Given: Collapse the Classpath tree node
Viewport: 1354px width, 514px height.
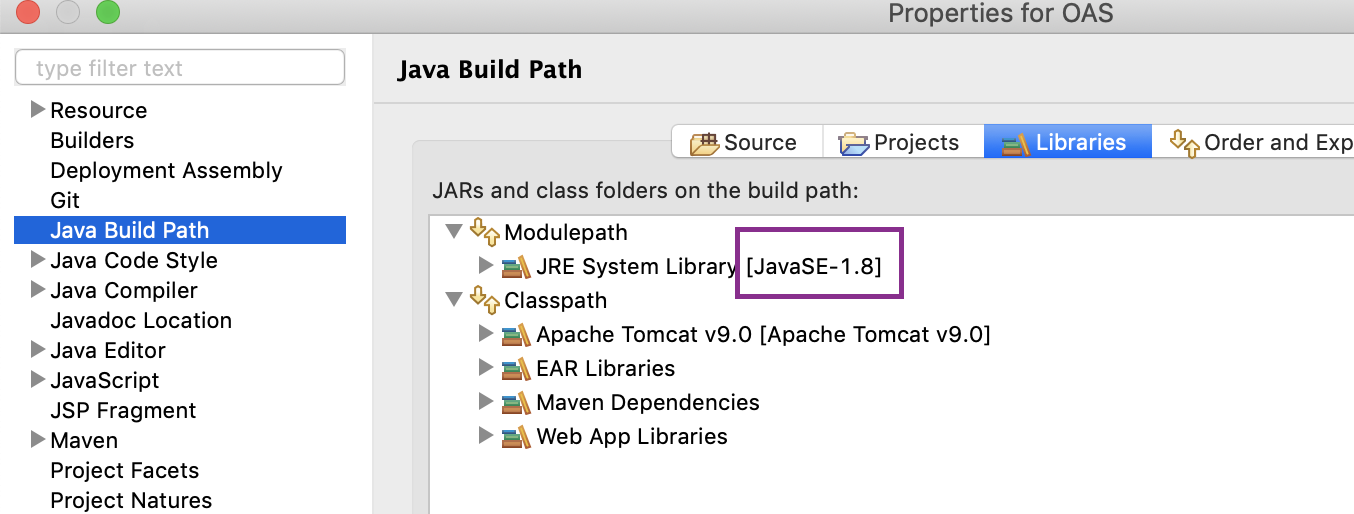Looking at the screenshot, I should tap(454, 301).
